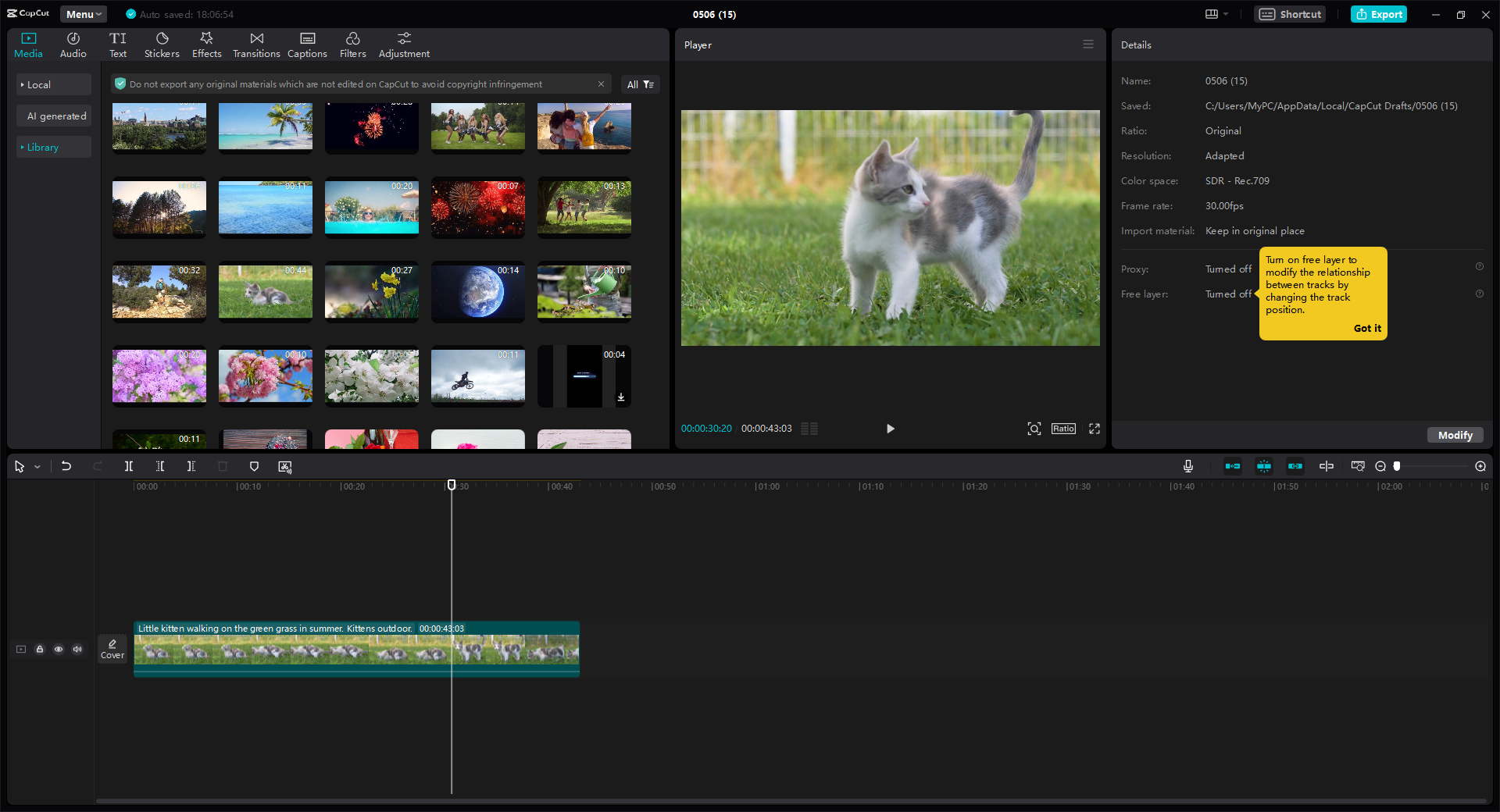1500x812 pixels.
Task: Select the Earth video thumbnail in media panel
Action: coord(477,292)
